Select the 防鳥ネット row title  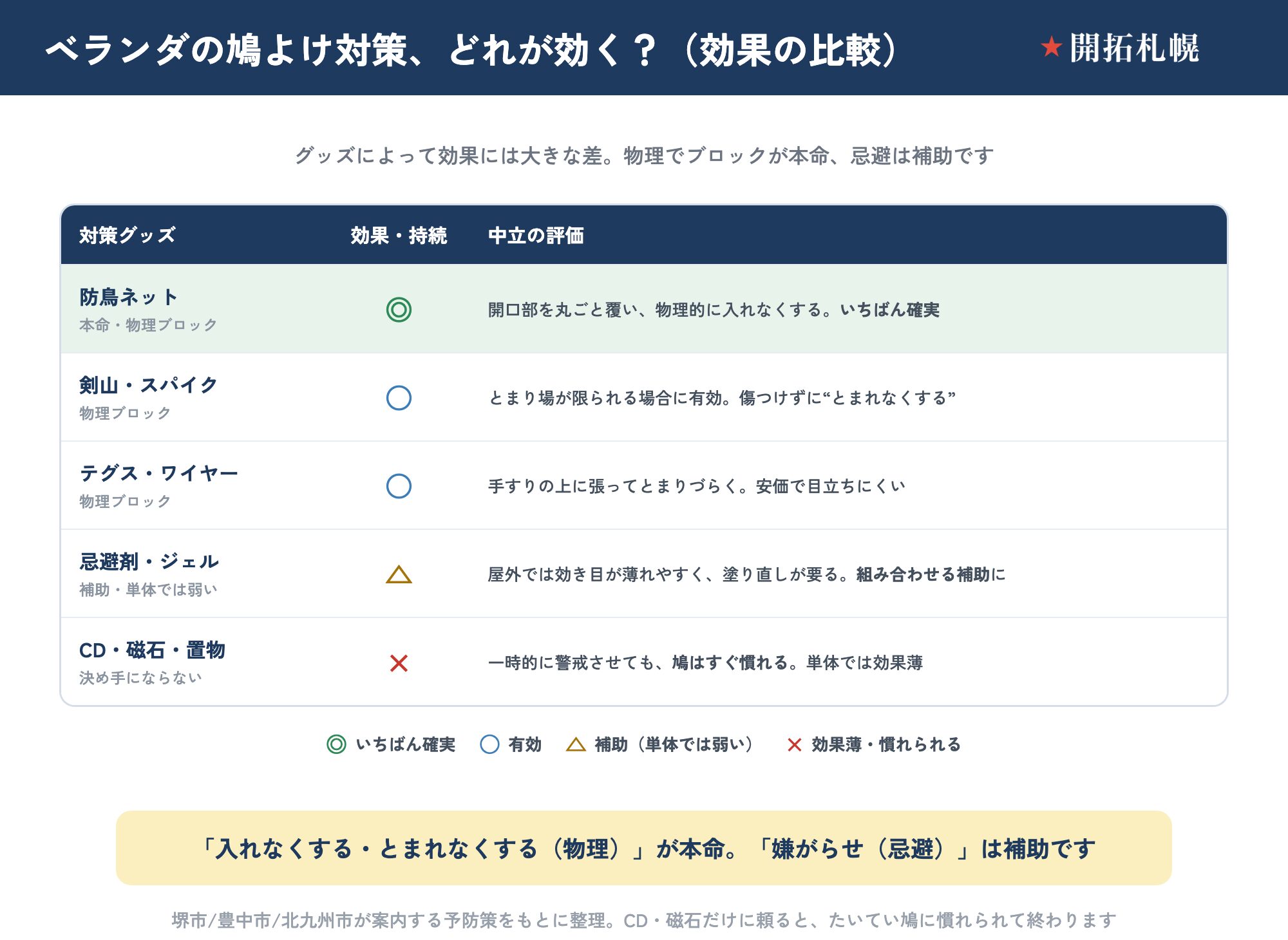pos(128,297)
